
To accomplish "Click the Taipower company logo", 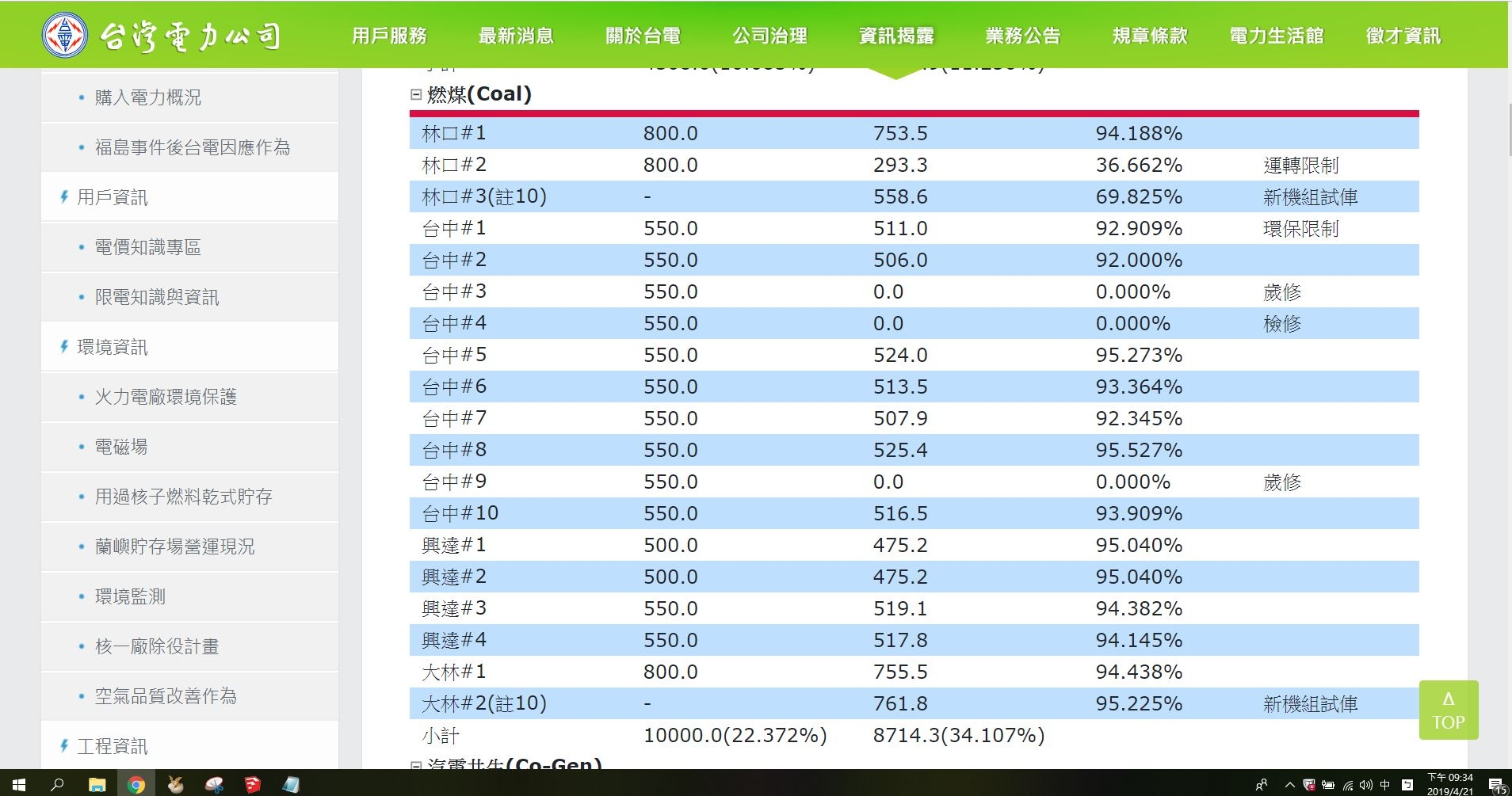I will coord(162,35).
